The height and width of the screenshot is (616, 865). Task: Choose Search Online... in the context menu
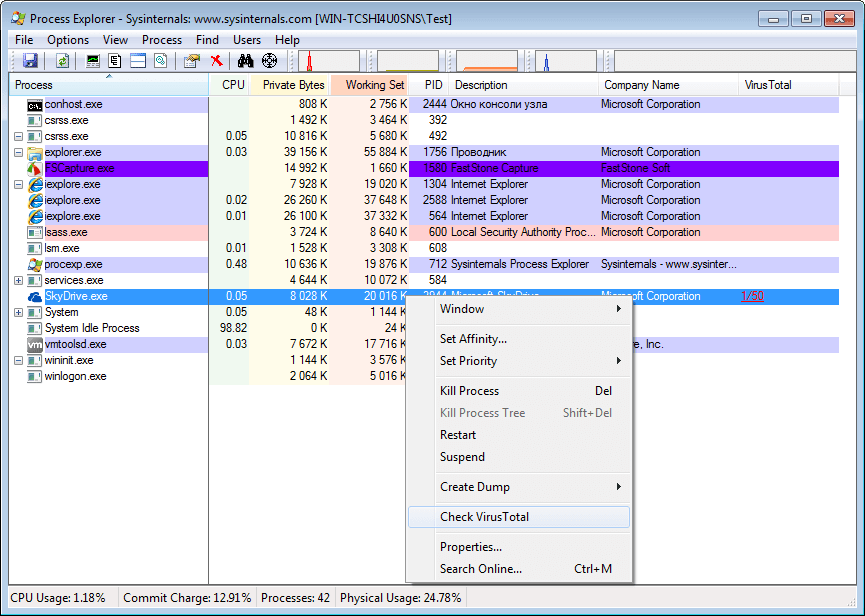coord(519,569)
